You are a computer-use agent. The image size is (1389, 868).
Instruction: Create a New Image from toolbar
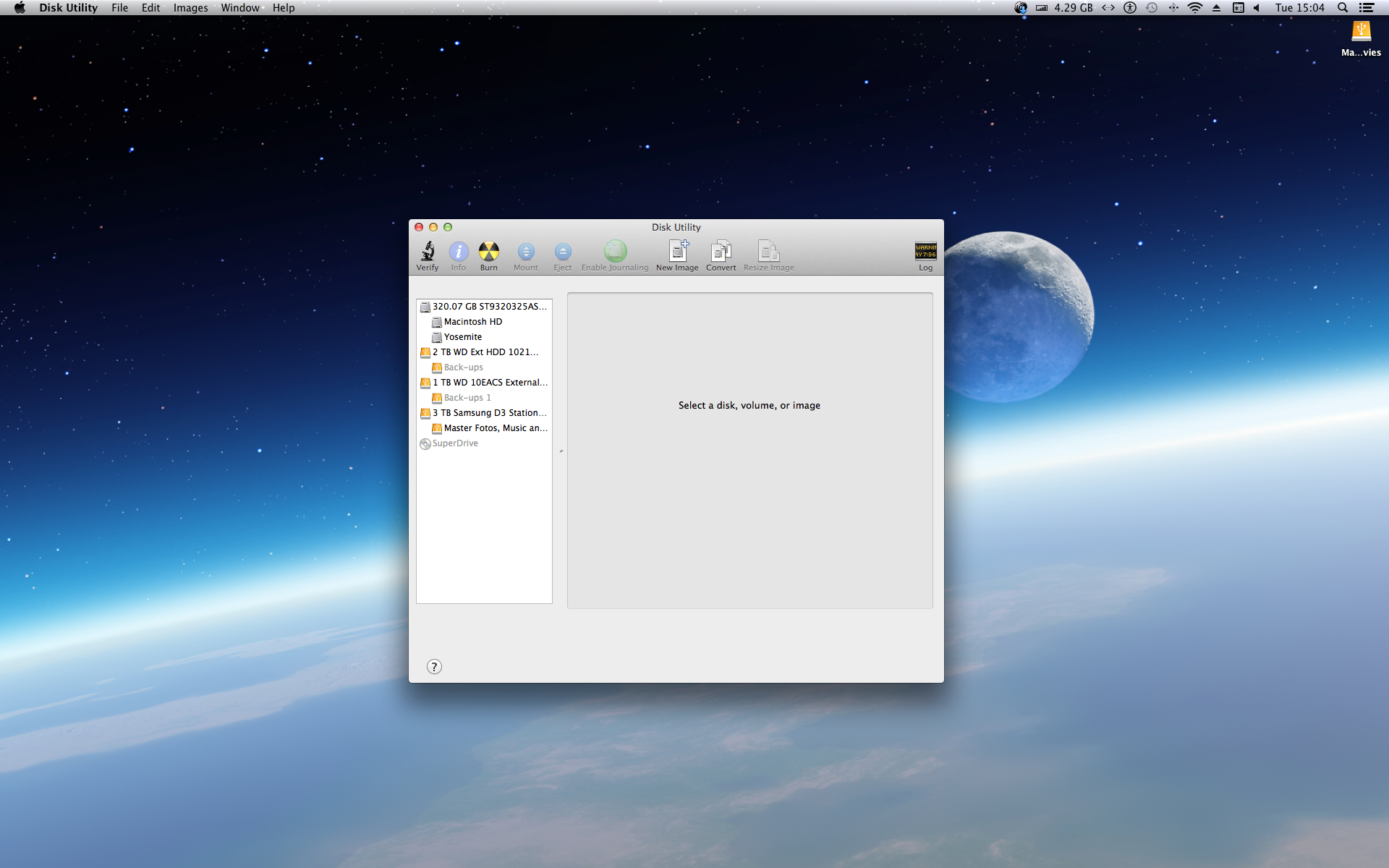(678, 251)
